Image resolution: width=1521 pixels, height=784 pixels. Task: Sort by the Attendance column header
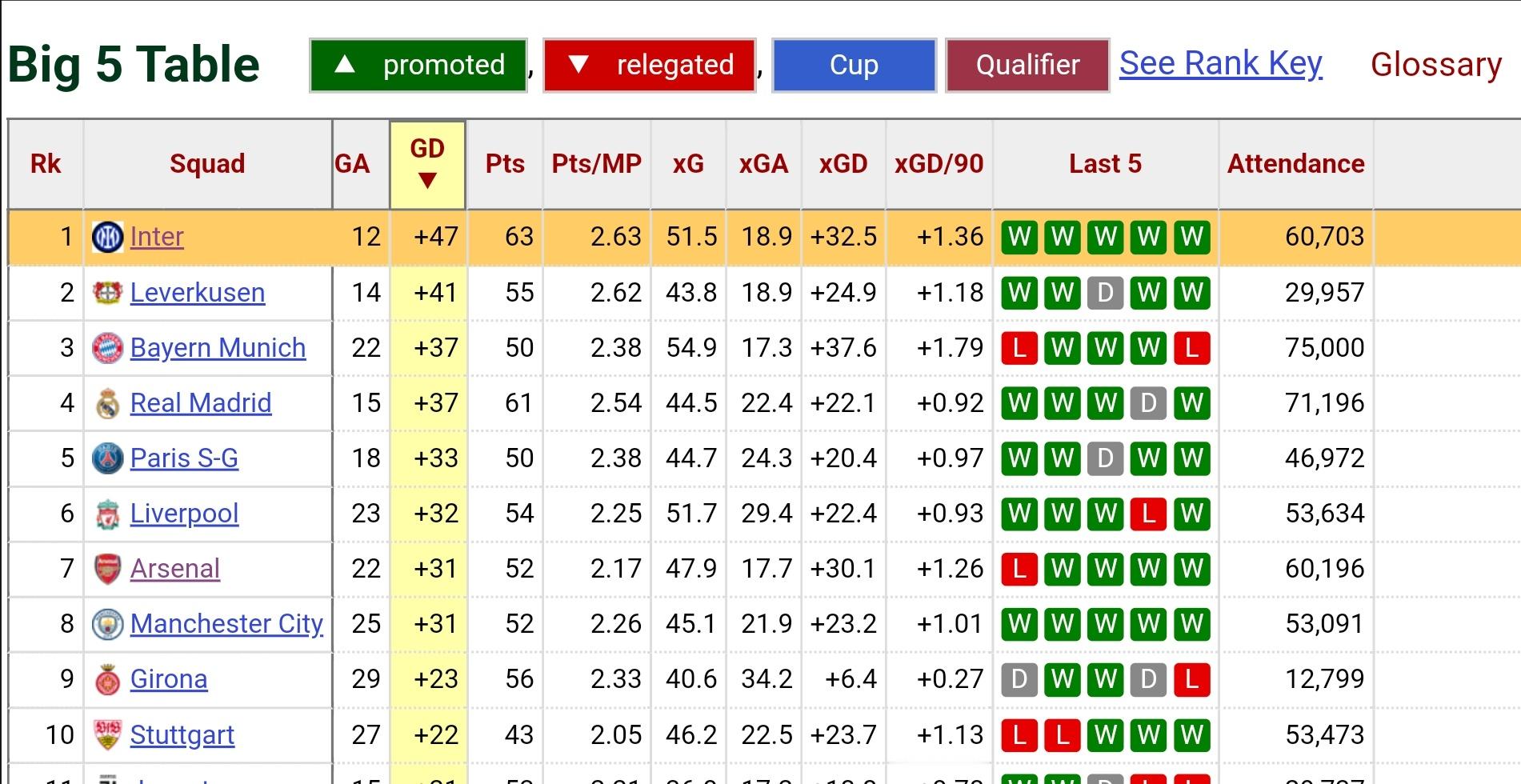point(1295,164)
